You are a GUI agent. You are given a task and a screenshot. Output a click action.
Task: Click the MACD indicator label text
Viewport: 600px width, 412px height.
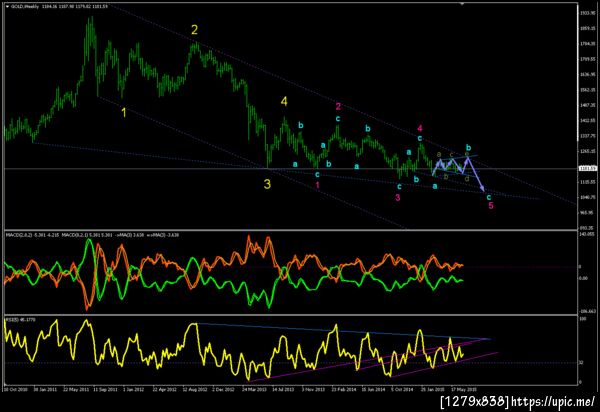(92, 235)
